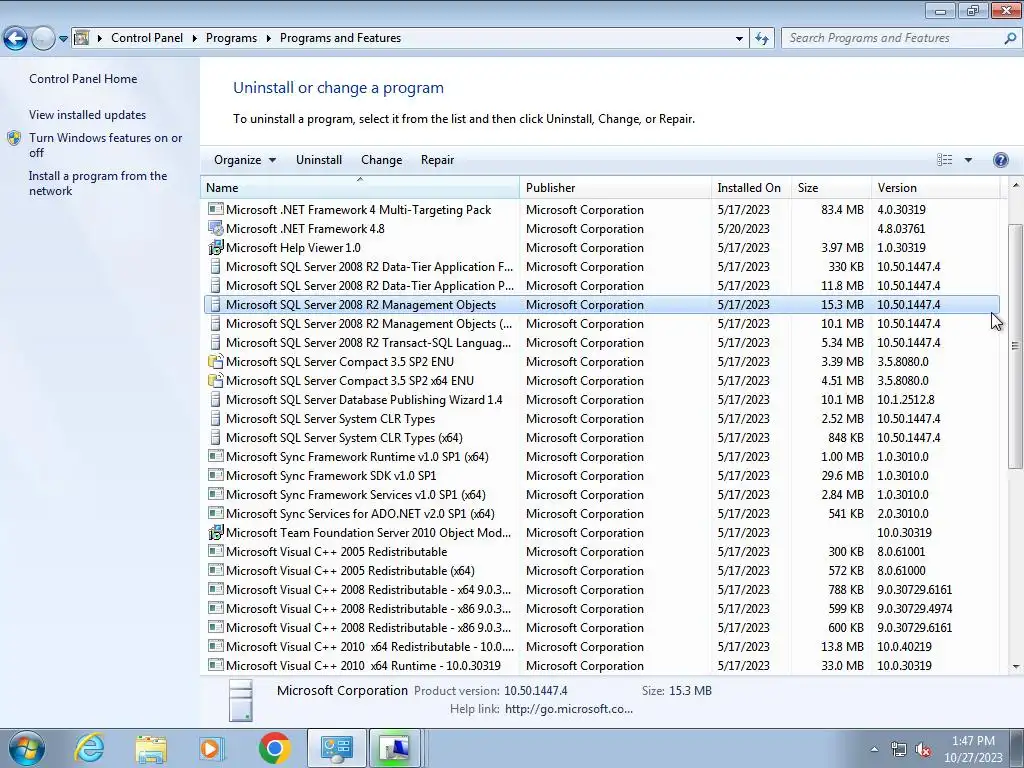The width and height of the screenshot is (1024, 768).
Task: Sort by the Name column header
Action: (x=360, y=187)
